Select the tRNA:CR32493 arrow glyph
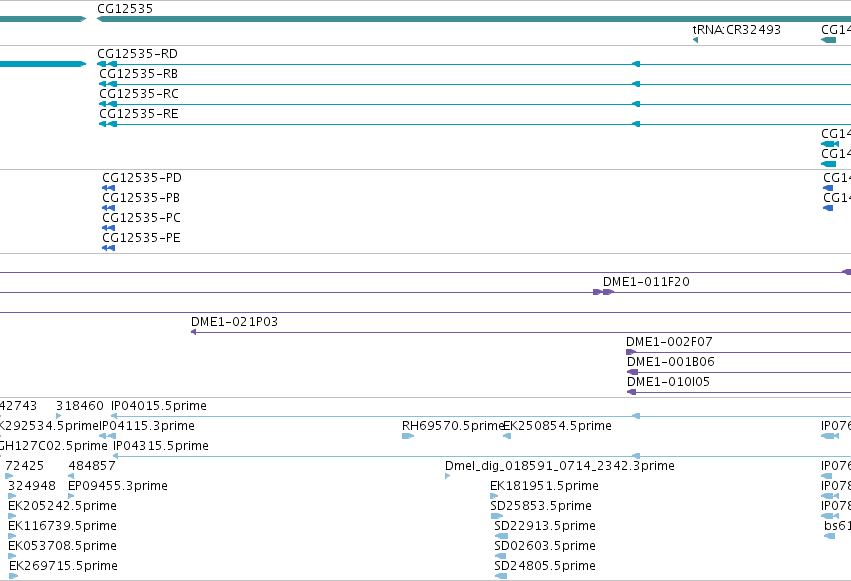Screen dimensions: 851x581 point(695,40)
